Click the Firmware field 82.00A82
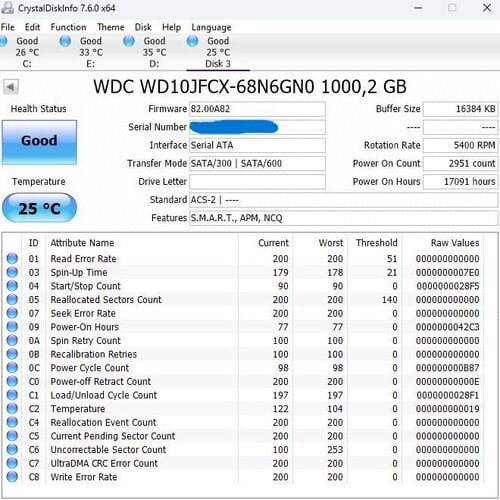 coord(257,109)
